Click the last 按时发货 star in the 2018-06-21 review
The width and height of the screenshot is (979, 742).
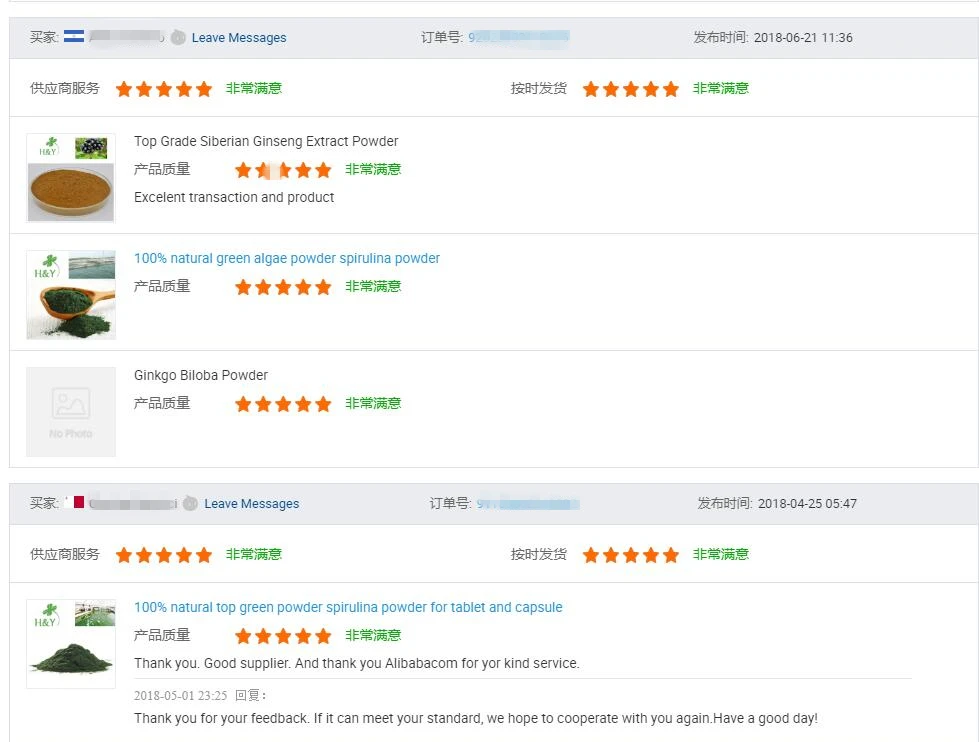[671, 89]
